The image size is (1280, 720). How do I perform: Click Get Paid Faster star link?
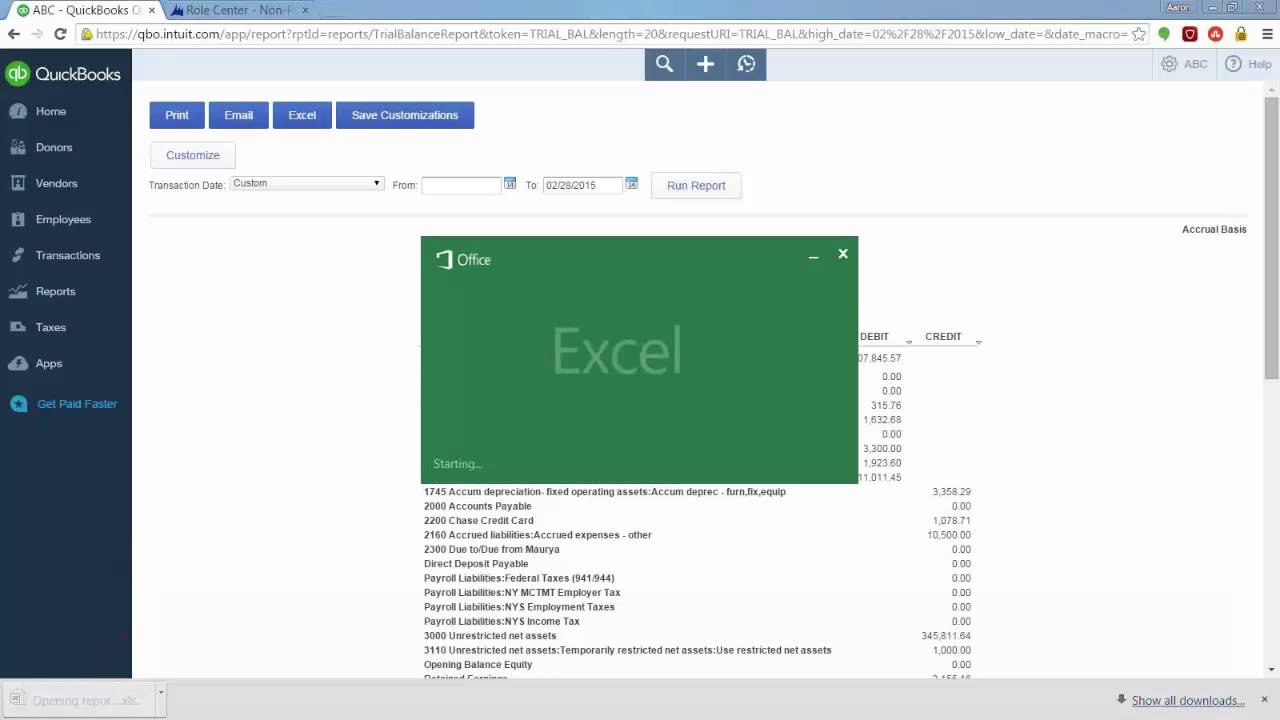[x=64, y=404]
